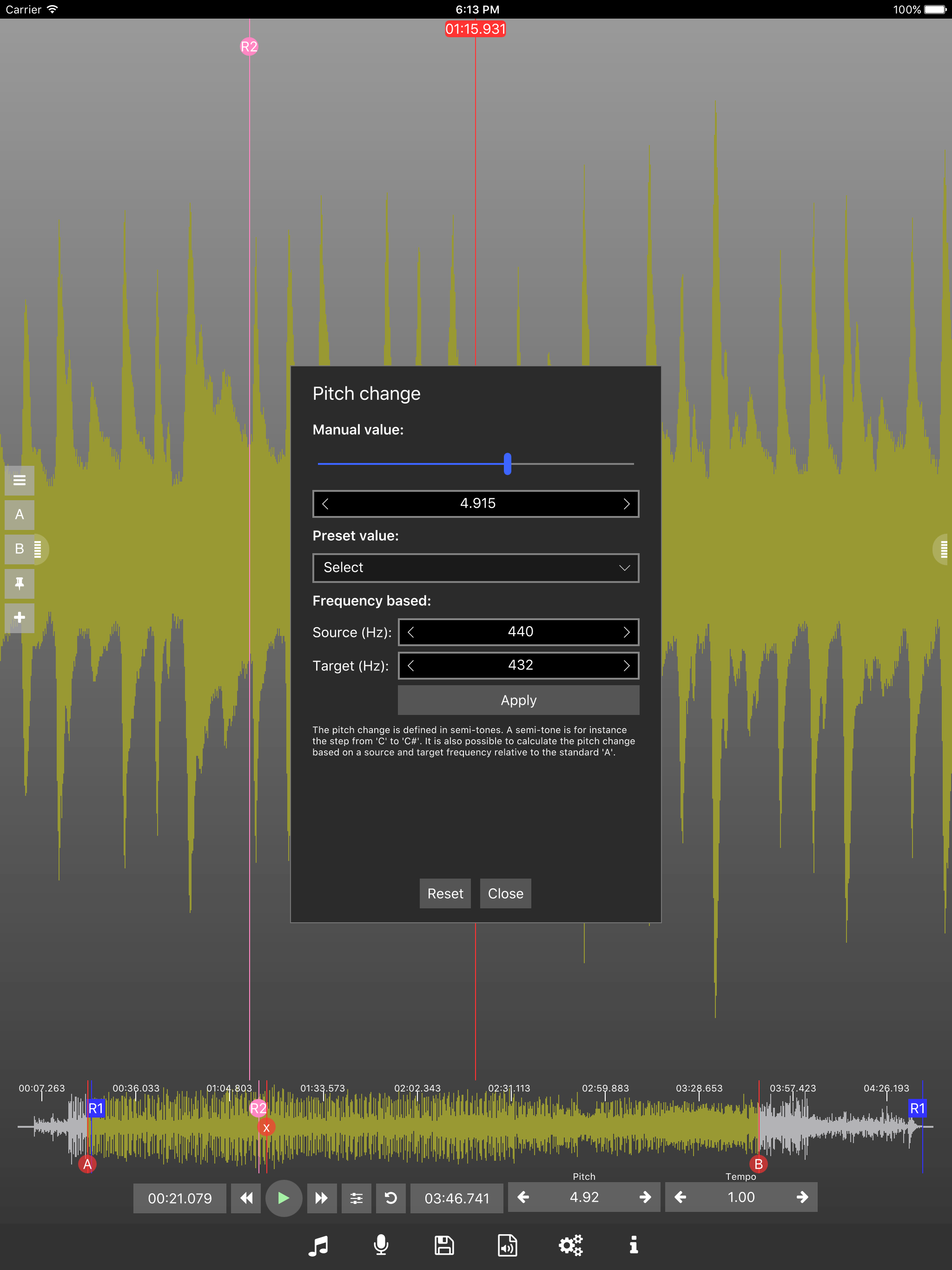Decrease tempo with the left arrow
This screenshot has width=952, height=1270.
pos(681,1197)
